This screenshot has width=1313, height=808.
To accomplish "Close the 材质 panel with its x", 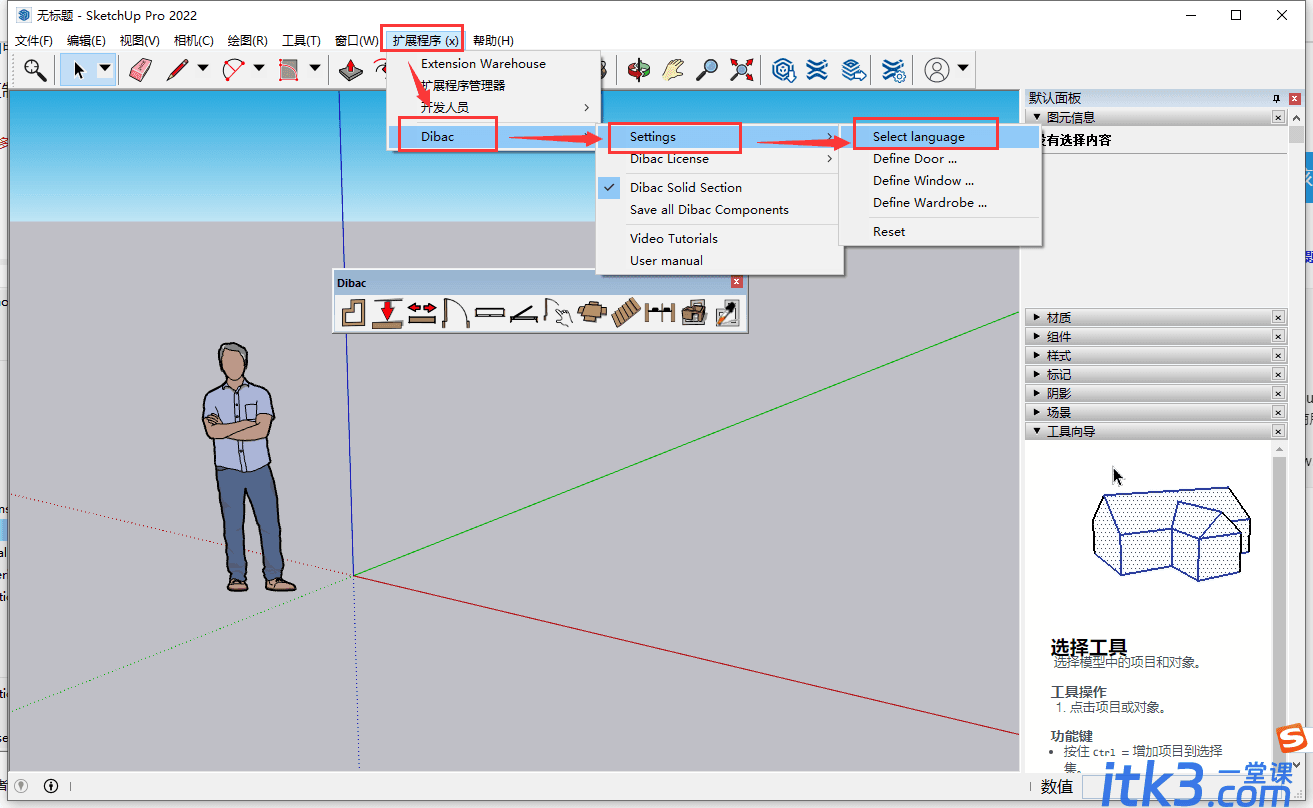I will pyautogui.click(x=1278, y=317).
